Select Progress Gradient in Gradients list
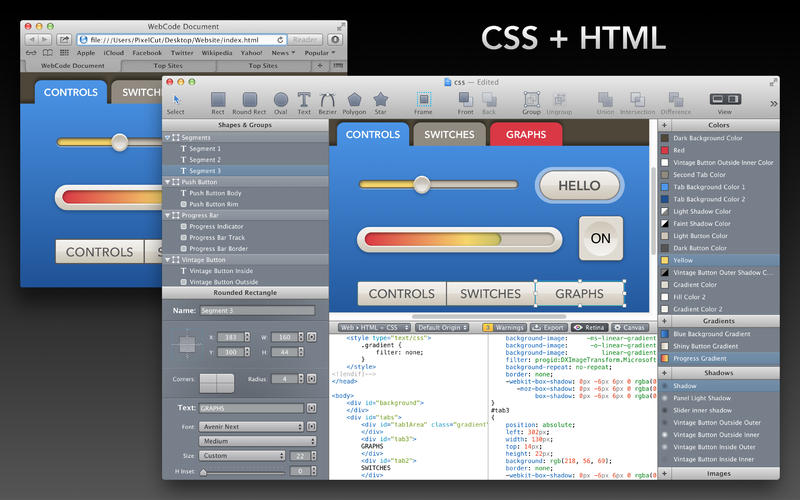Screen dimensions: 800x500 click(x=719, y=358)
